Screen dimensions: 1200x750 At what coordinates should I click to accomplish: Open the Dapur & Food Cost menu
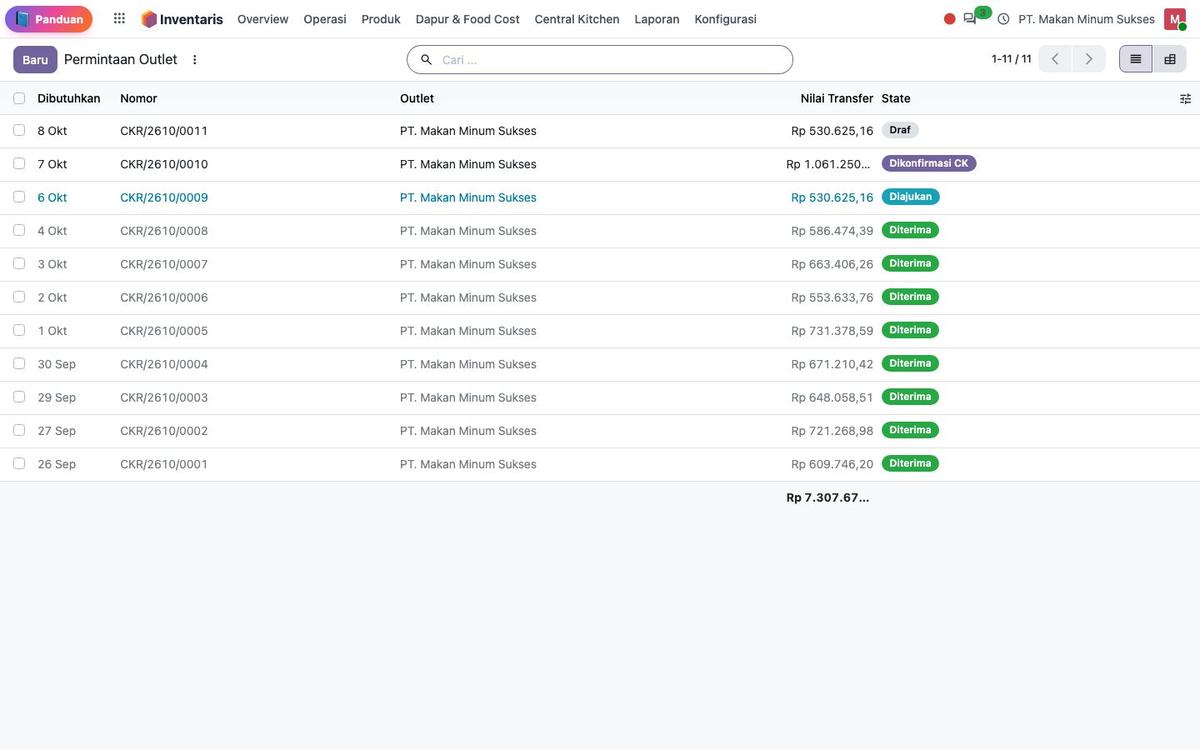point(468,19)
